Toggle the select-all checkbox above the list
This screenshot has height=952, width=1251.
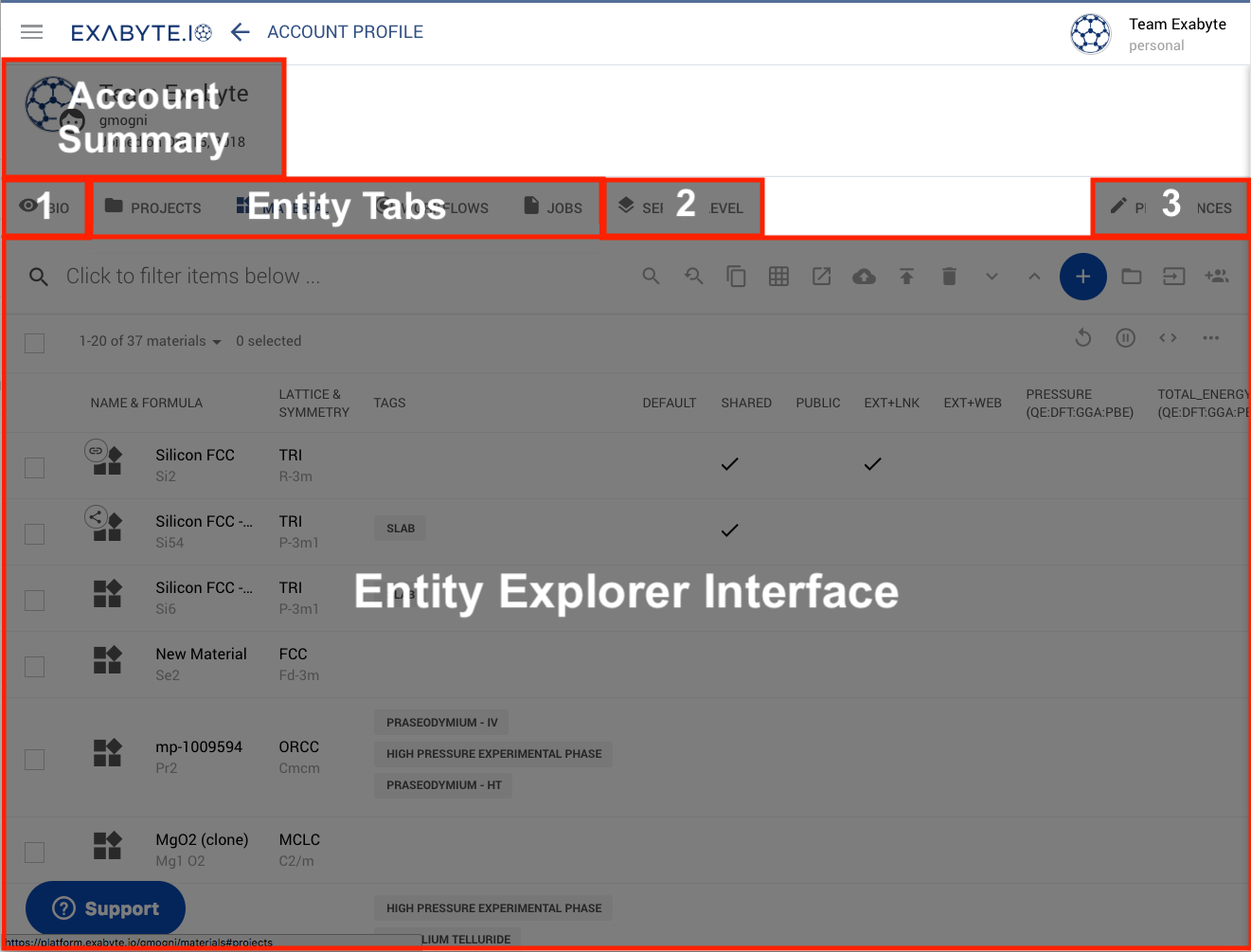click(34, 343)
